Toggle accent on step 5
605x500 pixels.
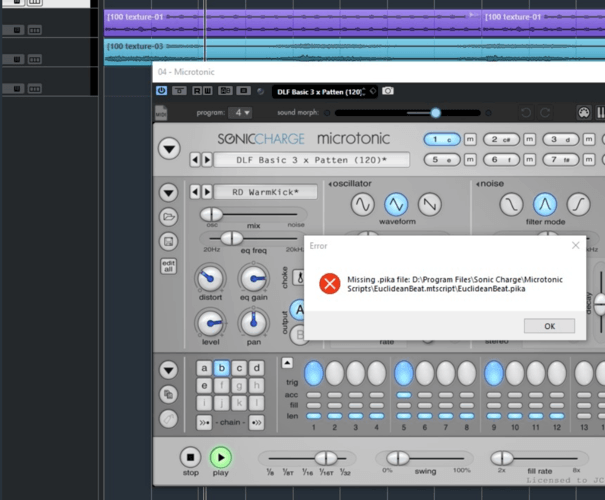[x=404, y=395]
